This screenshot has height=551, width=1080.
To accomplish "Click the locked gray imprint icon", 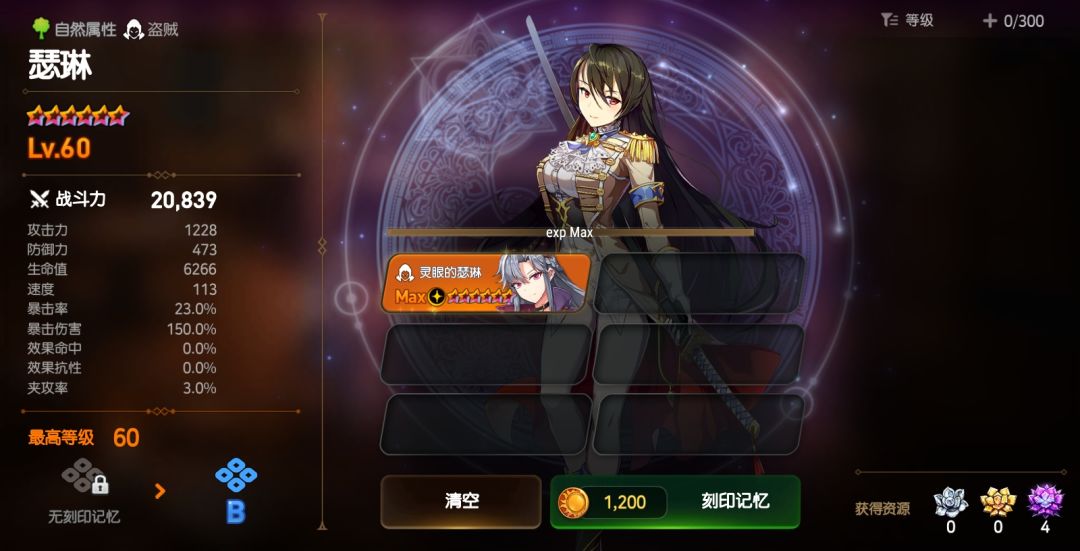I will [86, 476].
